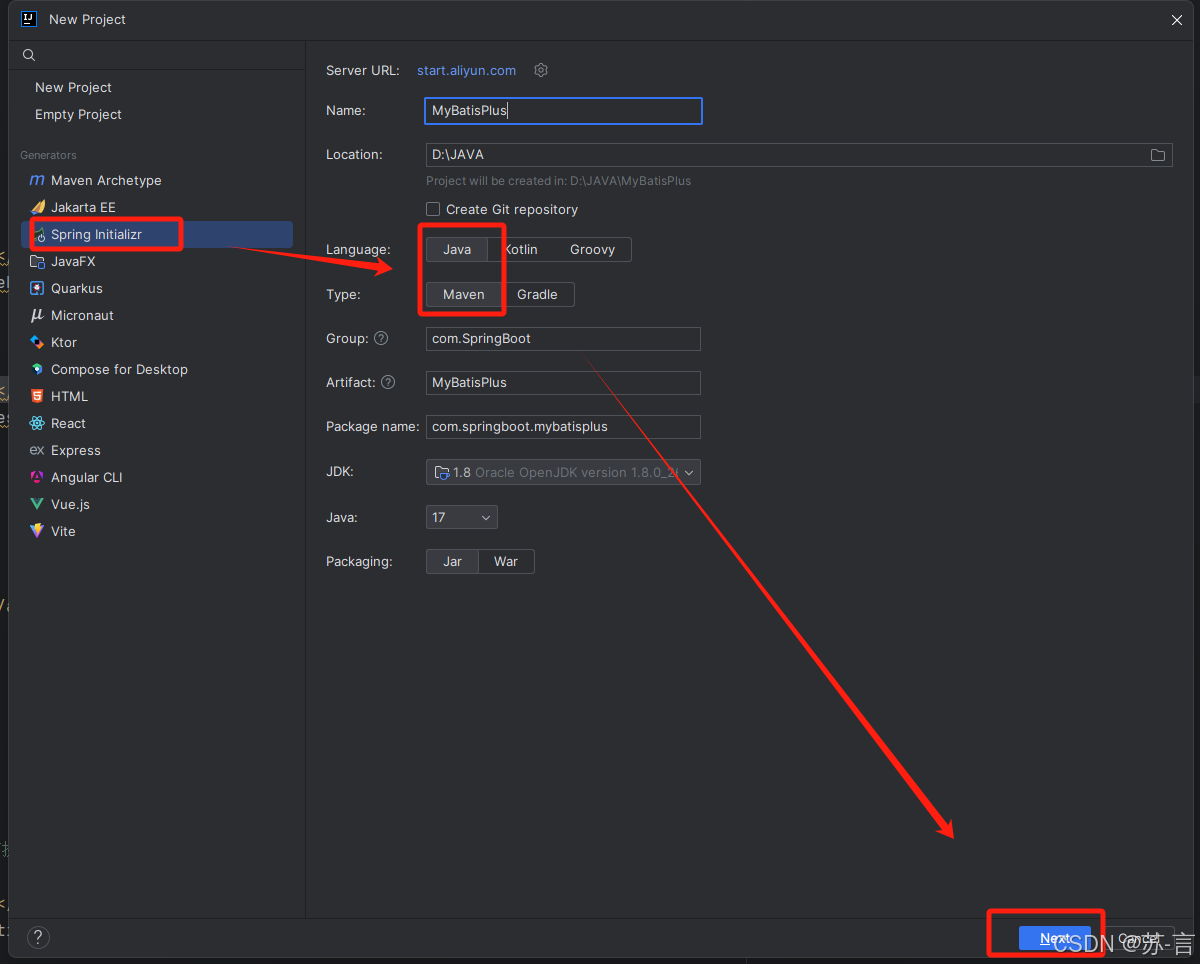
Task: Click the Jakarta EE generator icon
Action: coord(37,207)
